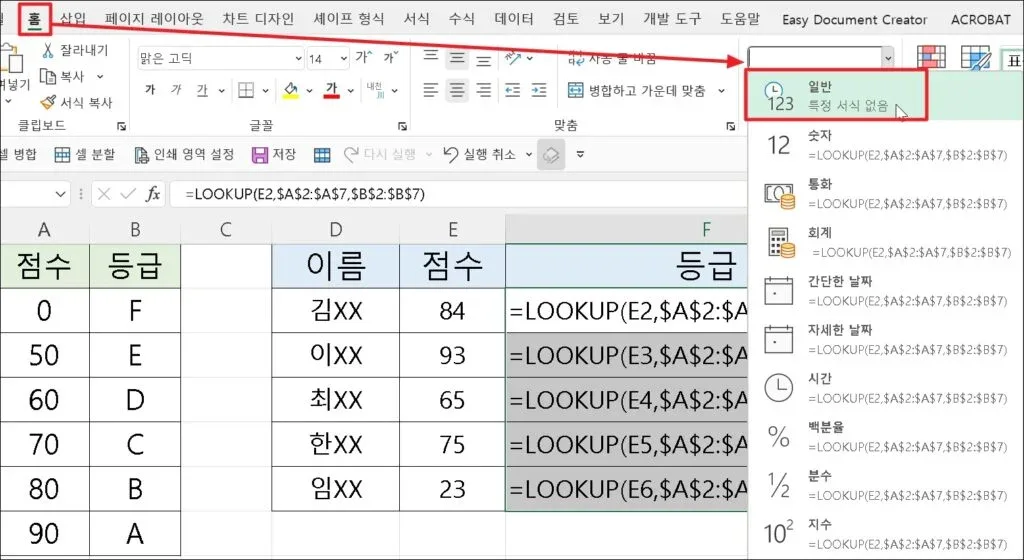This screenshot has height=560, width=1024.
Task: Toggle italic (가) formatting
Action: 176,90
